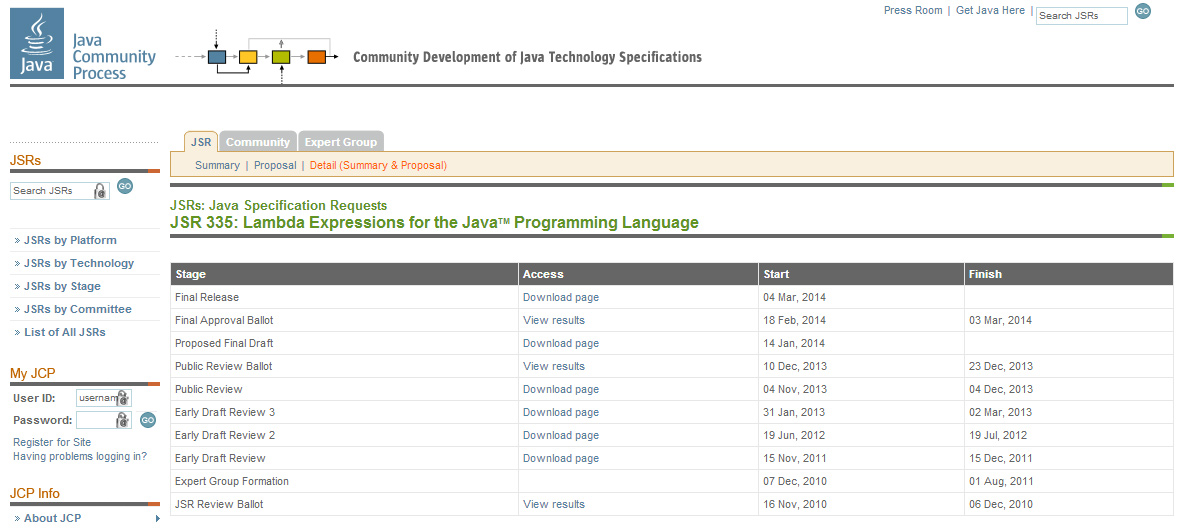Click the lock icon in Password field
This screenshot has width=1181, height=528.
(x=122, y=420)
